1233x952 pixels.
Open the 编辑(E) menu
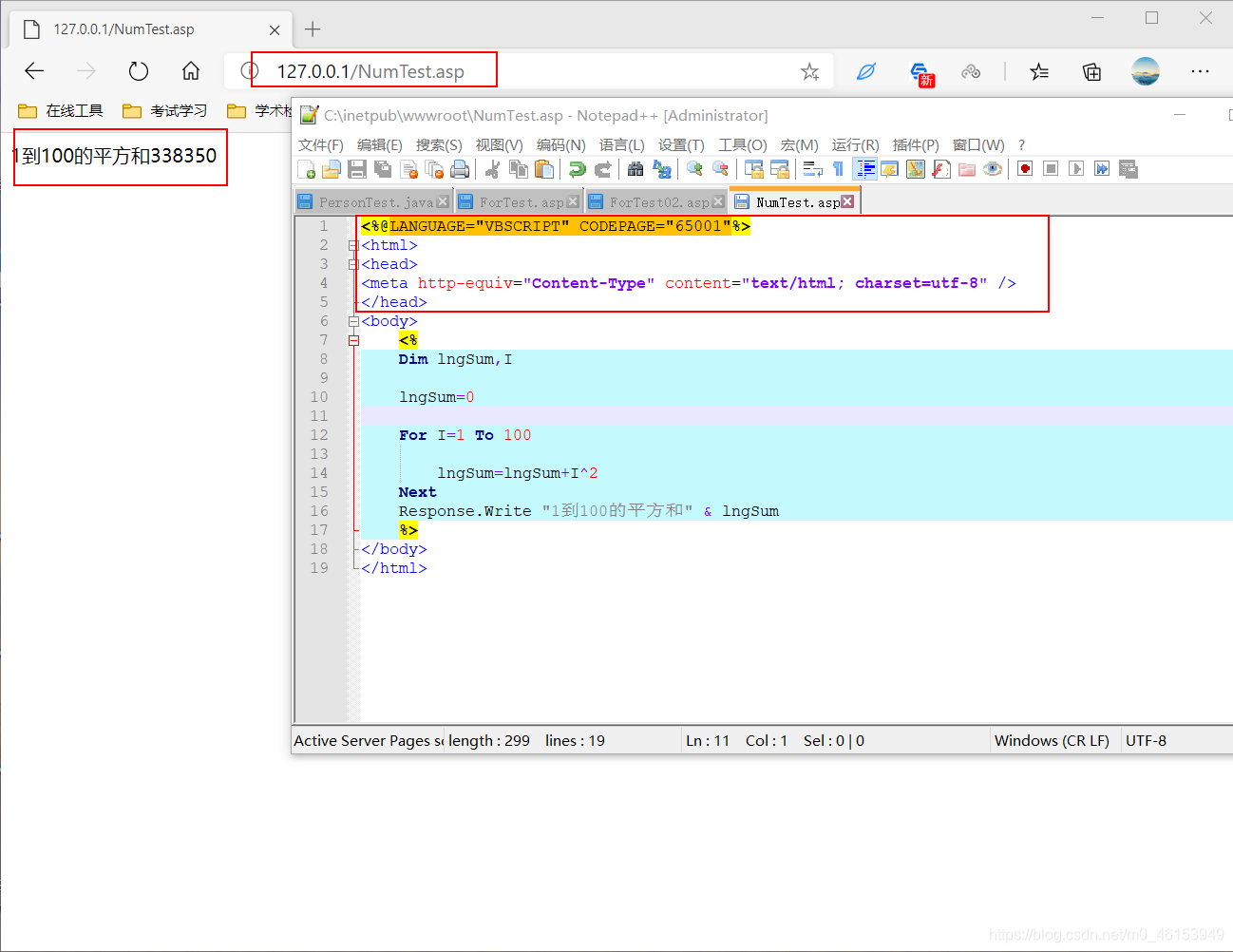[x=380, y=144]
